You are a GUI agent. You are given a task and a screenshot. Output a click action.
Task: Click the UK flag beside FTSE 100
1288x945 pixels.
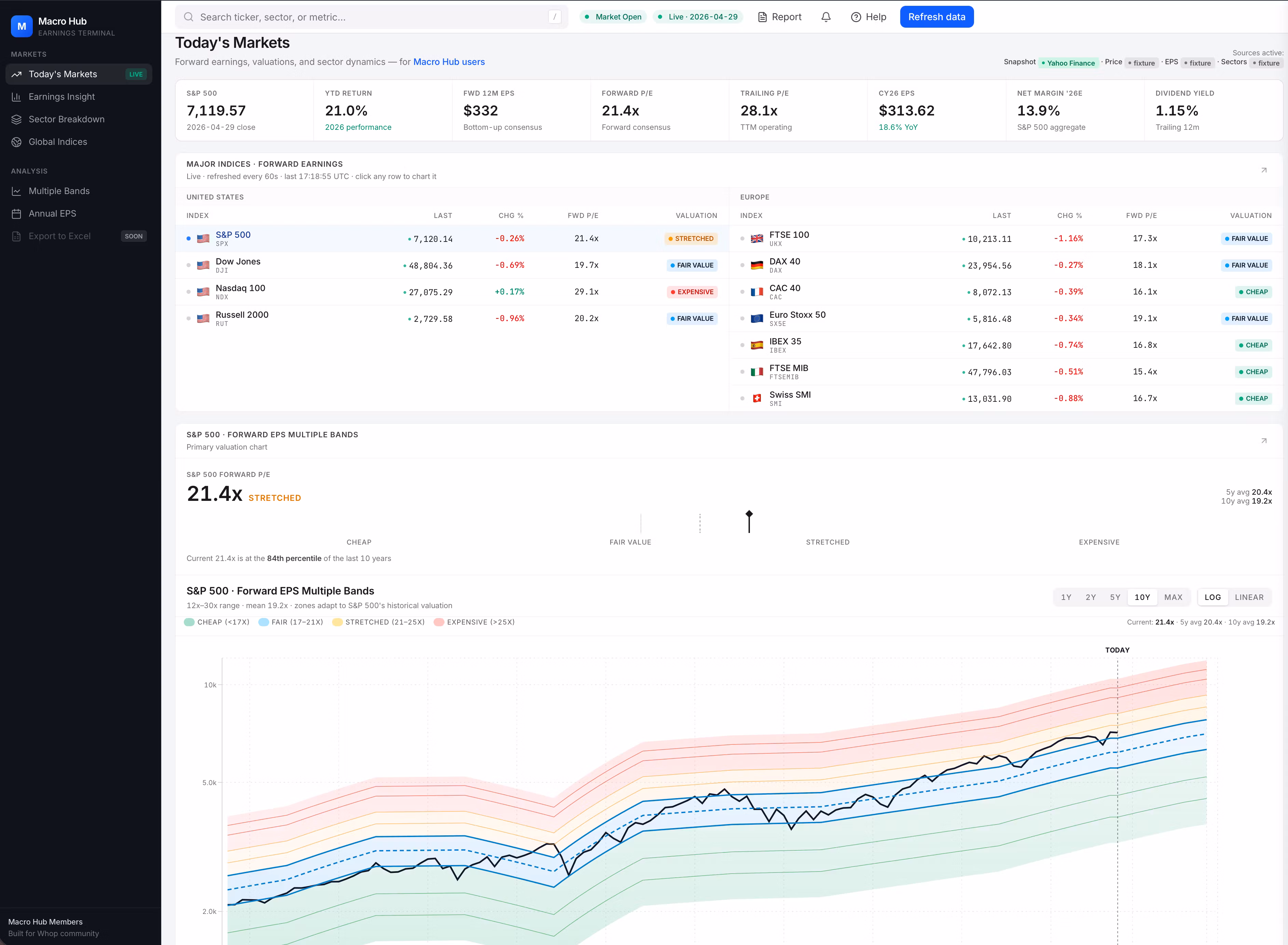pos(757,238)
